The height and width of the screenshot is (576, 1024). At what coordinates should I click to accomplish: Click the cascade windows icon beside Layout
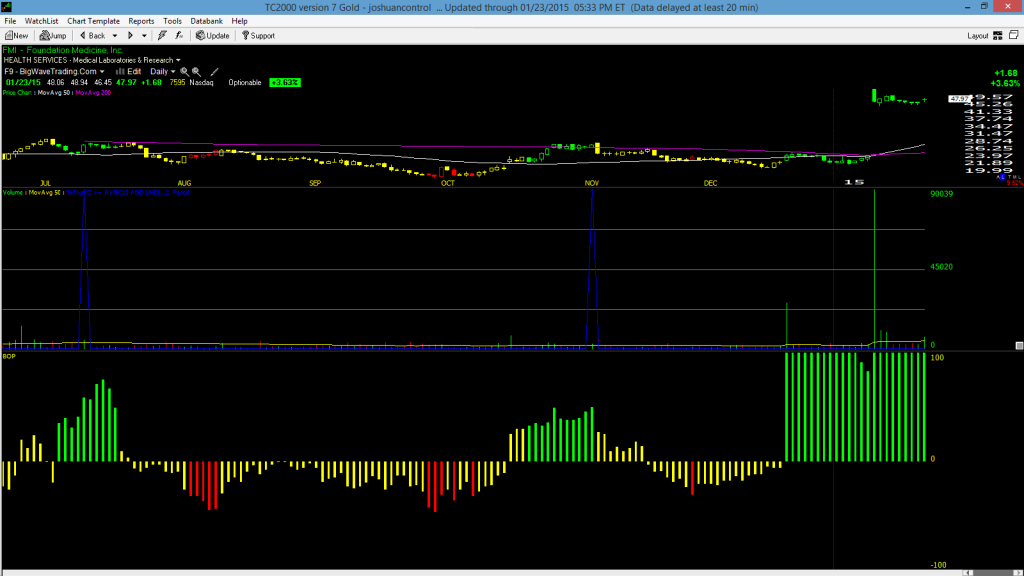(x=1014, y=35)
